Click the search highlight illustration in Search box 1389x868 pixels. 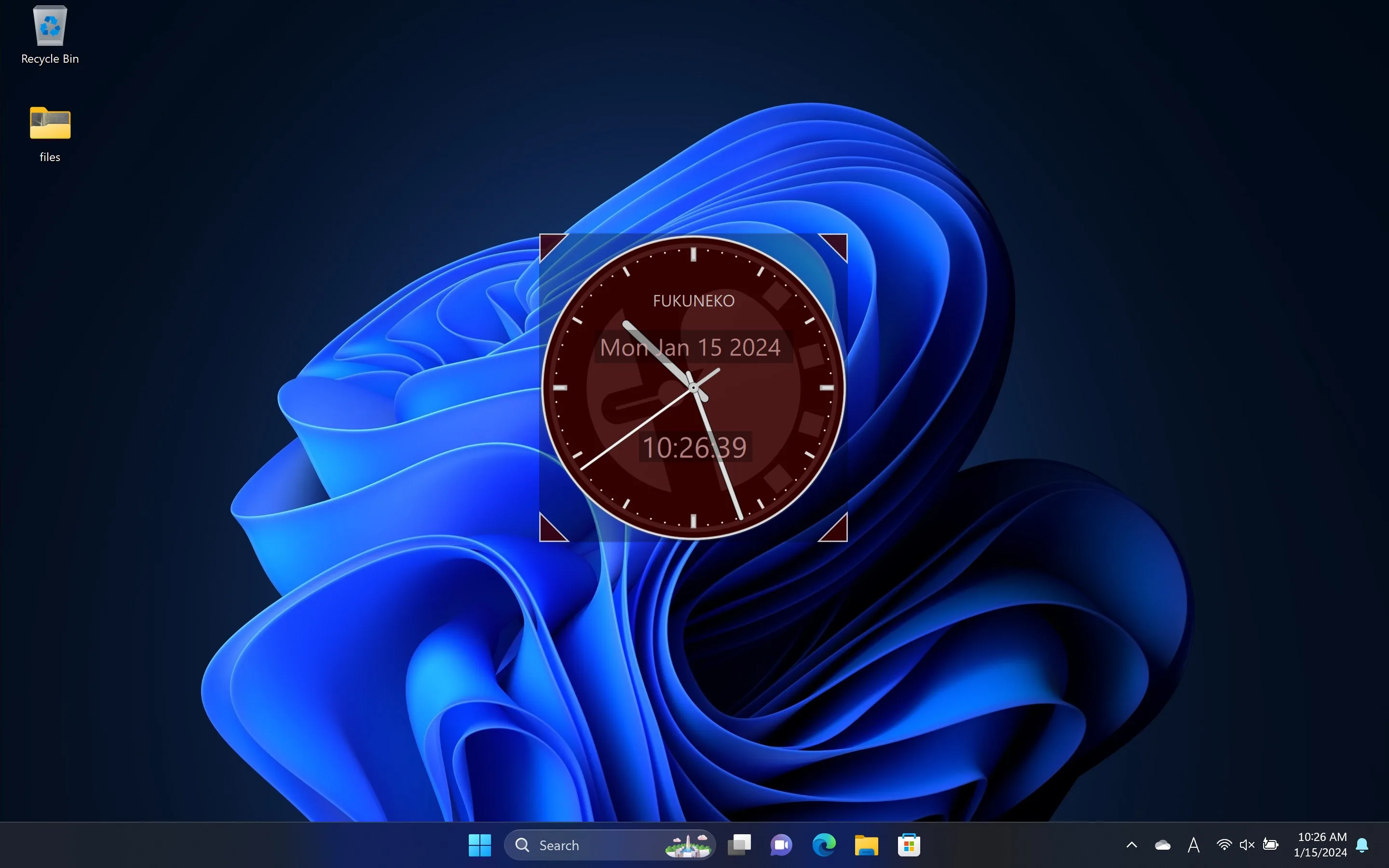pos(688,845)
